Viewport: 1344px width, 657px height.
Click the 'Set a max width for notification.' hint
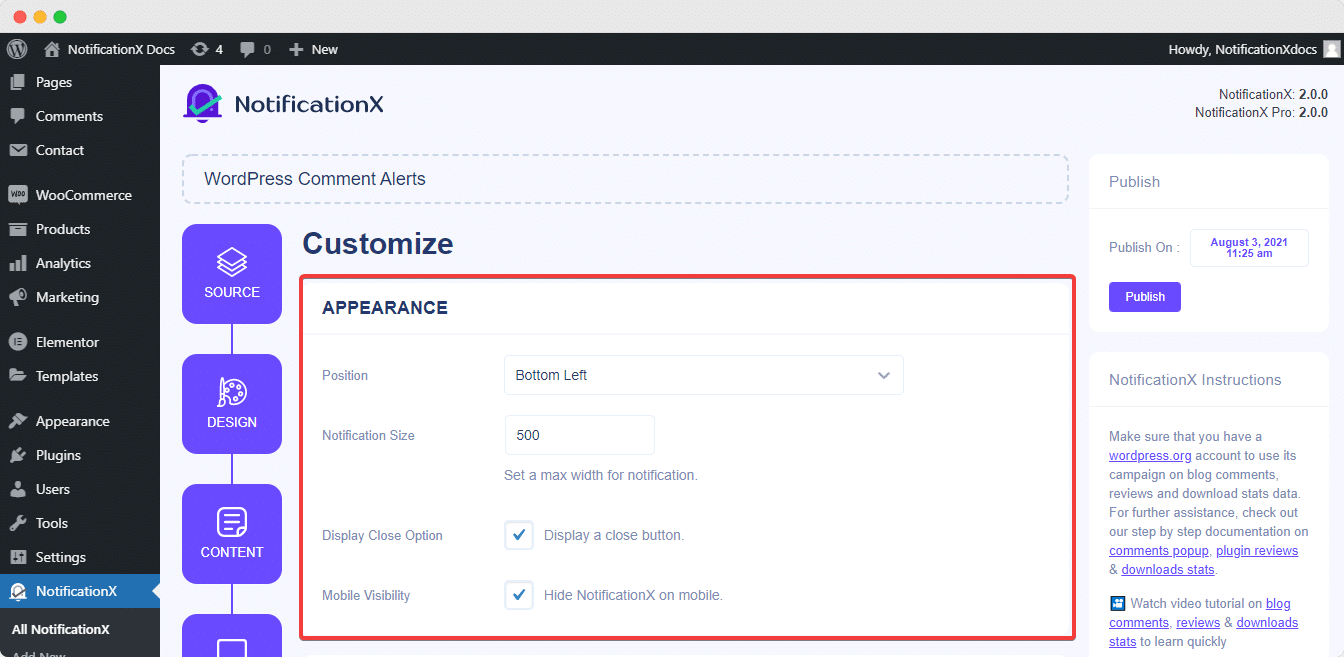(x=601, y=475)
